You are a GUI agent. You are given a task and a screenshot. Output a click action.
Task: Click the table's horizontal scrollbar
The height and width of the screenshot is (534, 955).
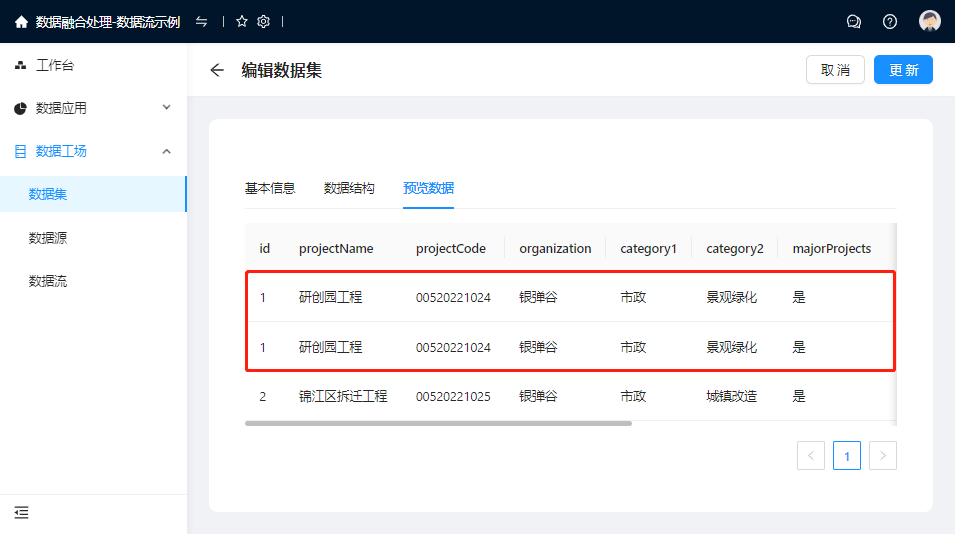438,423
